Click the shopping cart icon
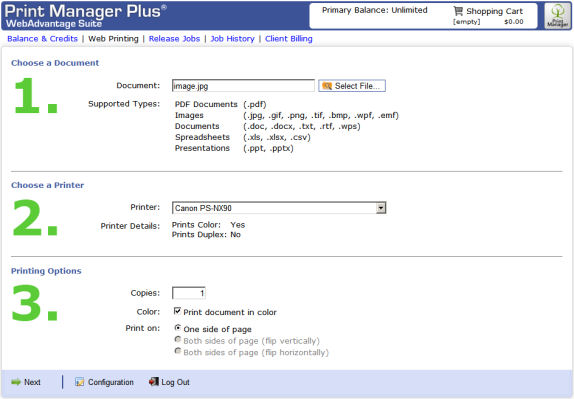574x399 pixels. (458, 11)
